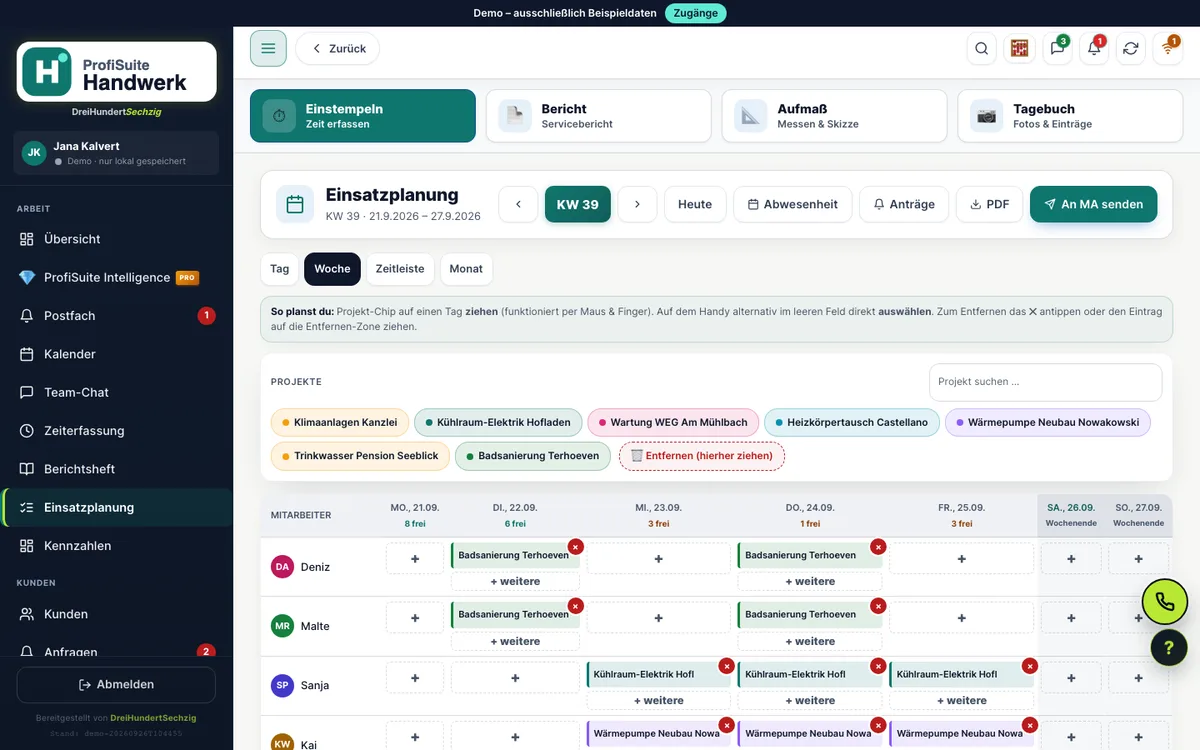The image size is (1200, 750).
Task: Add assignment for Deniz on Monday
Action: tap(415, 559)
